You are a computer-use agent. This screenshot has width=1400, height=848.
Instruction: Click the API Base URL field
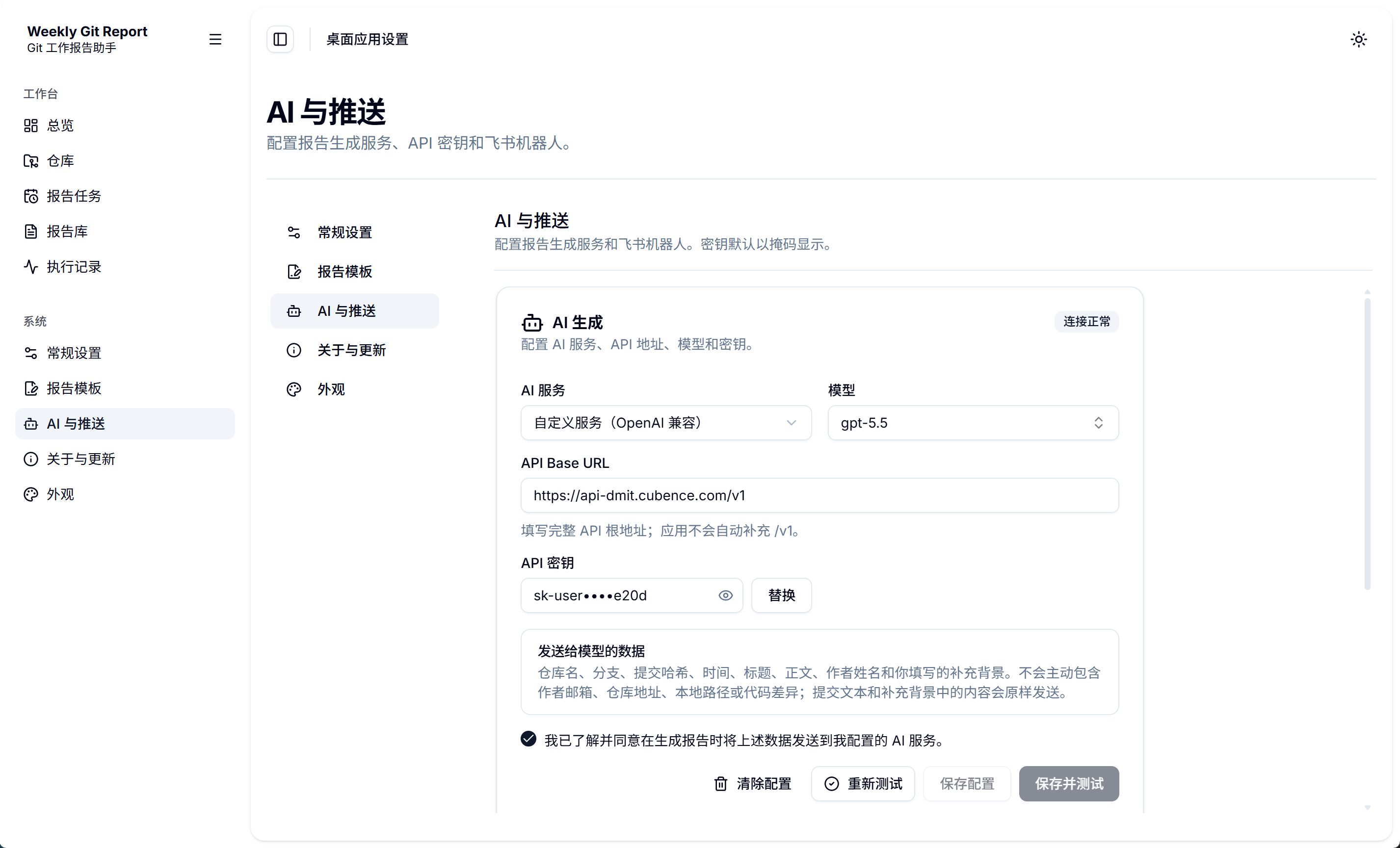pyautogui.click(x=819, y=495)
